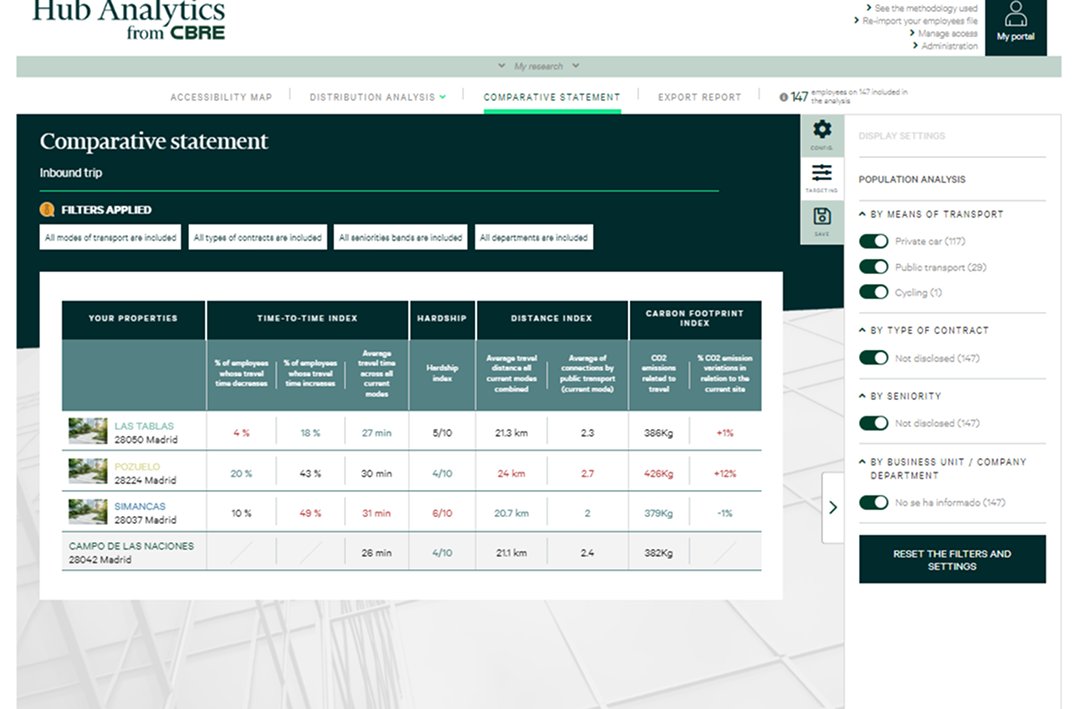
Task: Click All seniorities bands filter tag
Action: tap(400, 237)
